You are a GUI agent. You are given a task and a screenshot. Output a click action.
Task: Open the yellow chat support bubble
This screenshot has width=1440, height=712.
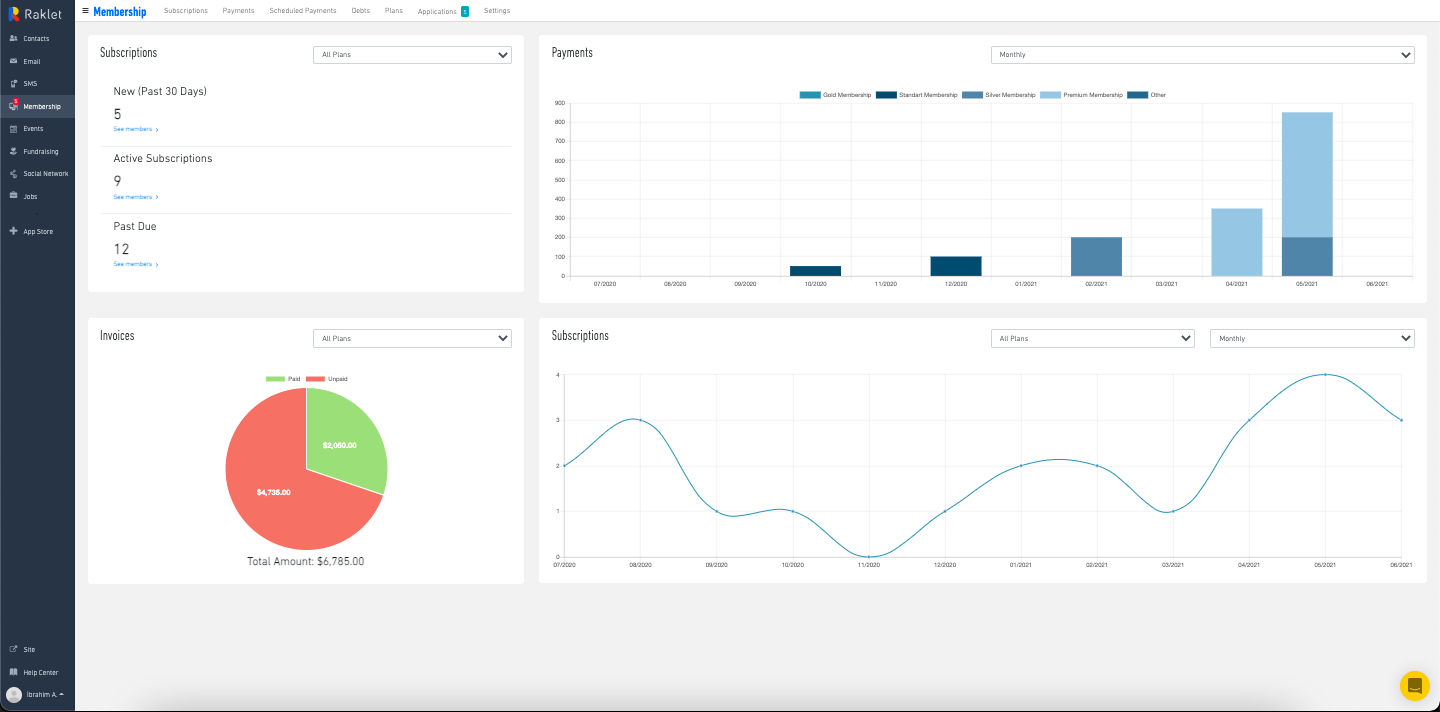(x=1415, y=687)
